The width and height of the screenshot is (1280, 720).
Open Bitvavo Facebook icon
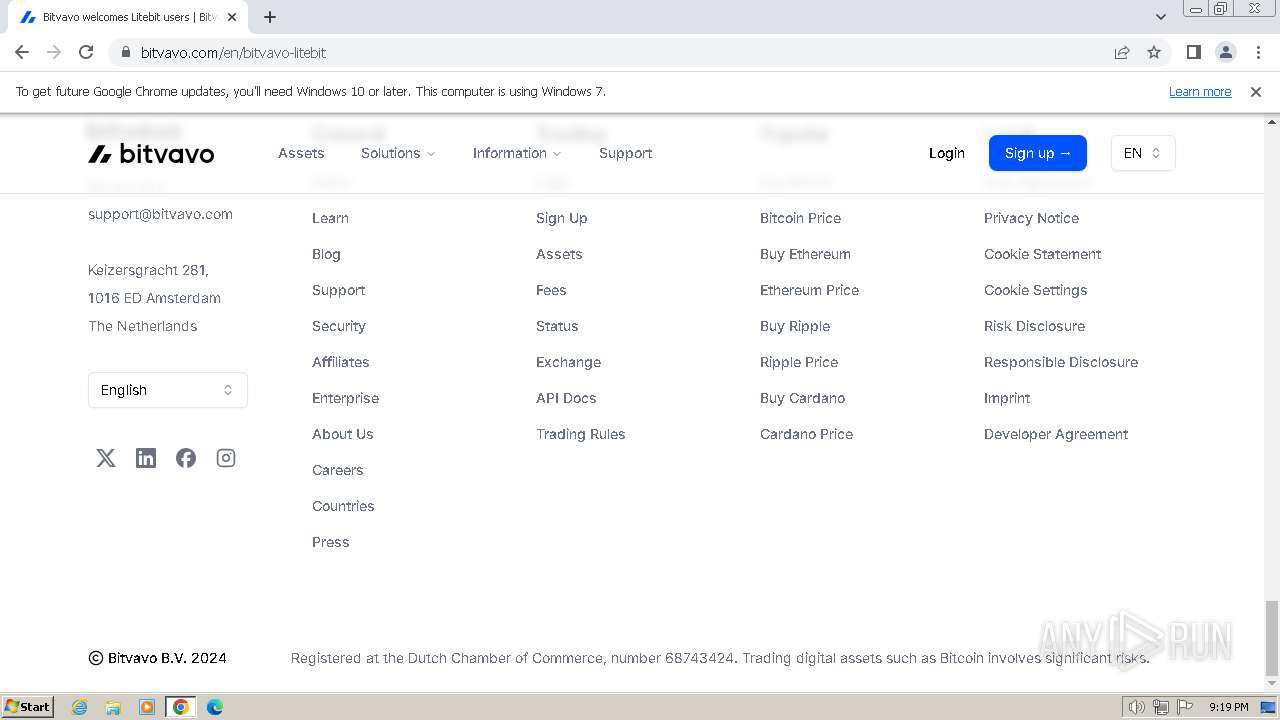[186, 458]
